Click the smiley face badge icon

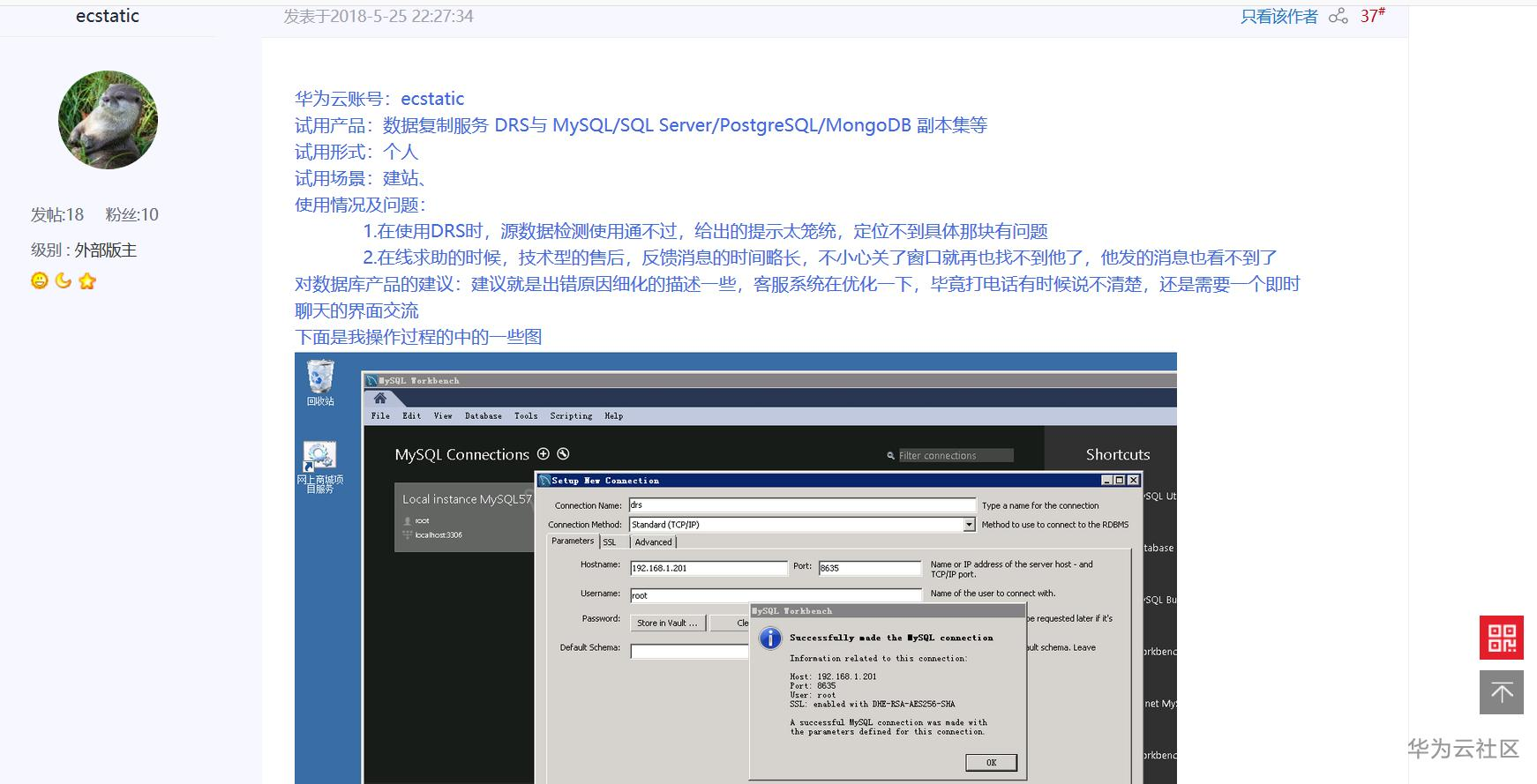pyautogui.click(x=40, y=280)
